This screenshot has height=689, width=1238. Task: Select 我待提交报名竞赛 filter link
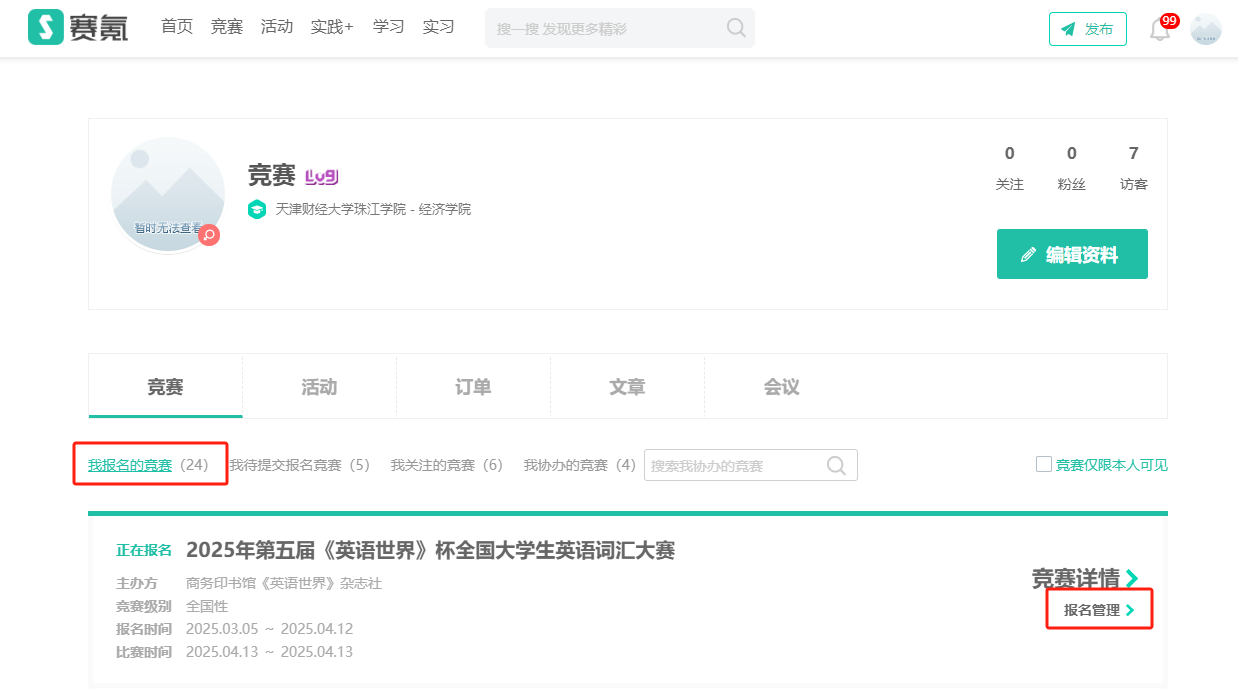299,465
